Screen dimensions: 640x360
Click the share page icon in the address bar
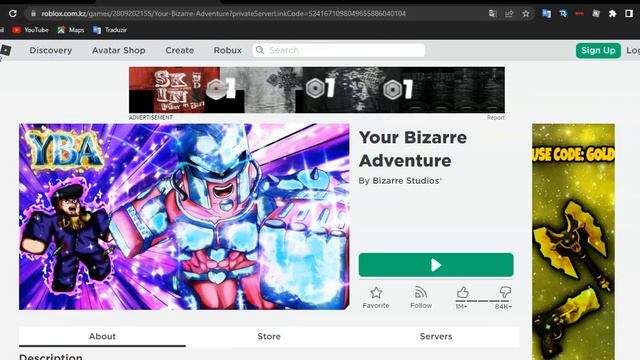click(509, 13)
